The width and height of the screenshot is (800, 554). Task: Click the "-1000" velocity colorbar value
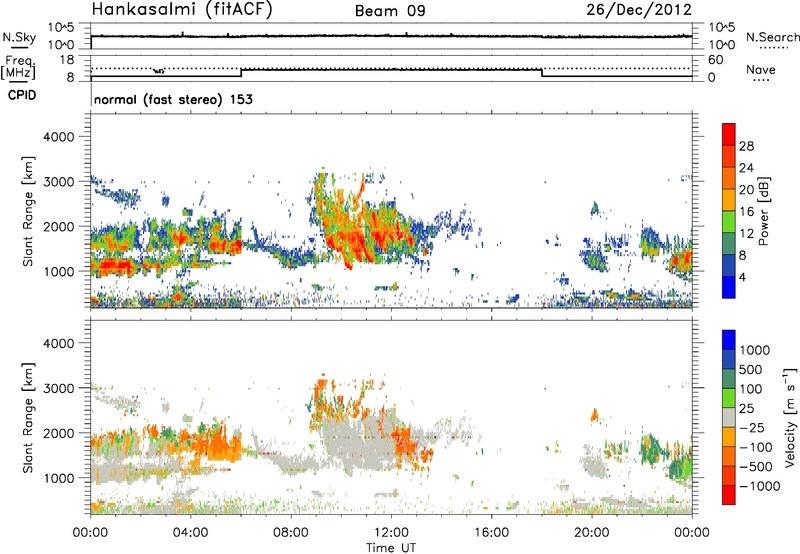760,486
